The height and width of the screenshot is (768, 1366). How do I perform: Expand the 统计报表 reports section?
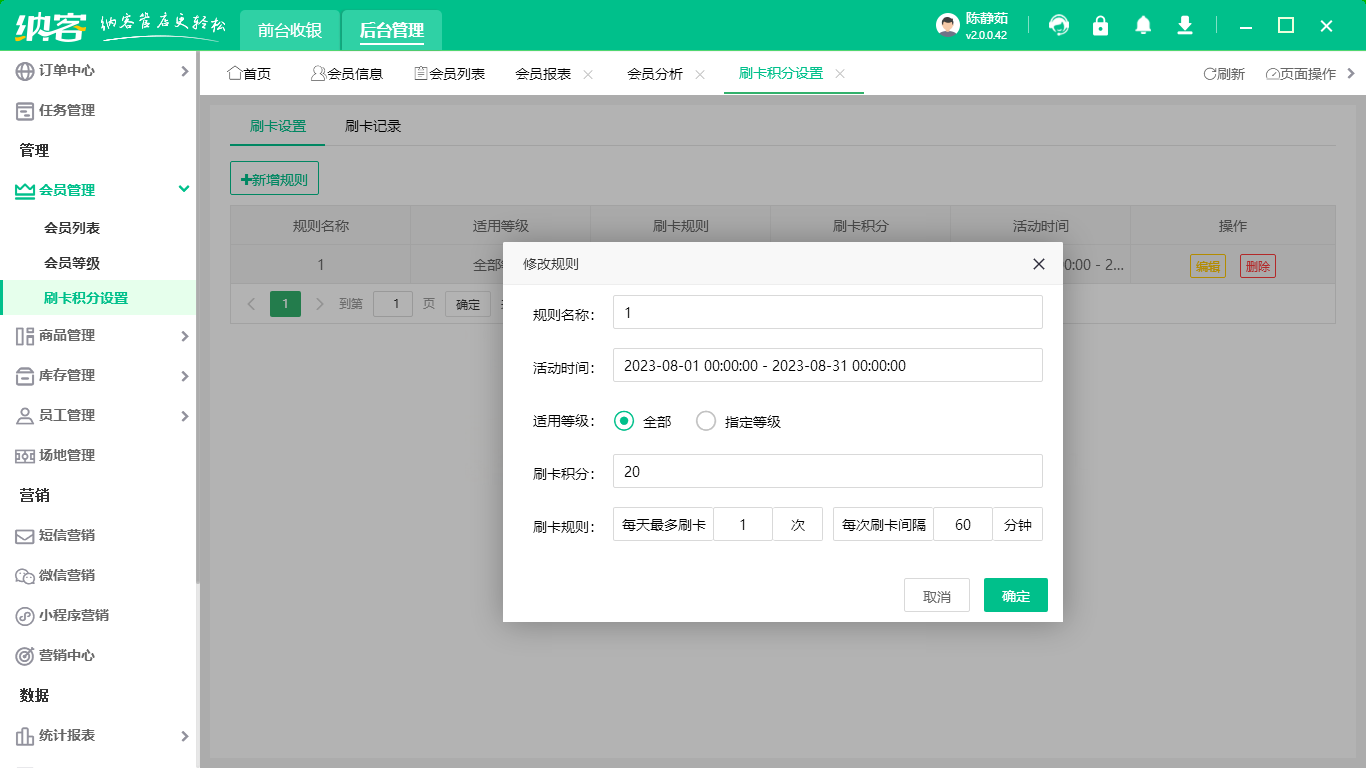click(183, 735)
